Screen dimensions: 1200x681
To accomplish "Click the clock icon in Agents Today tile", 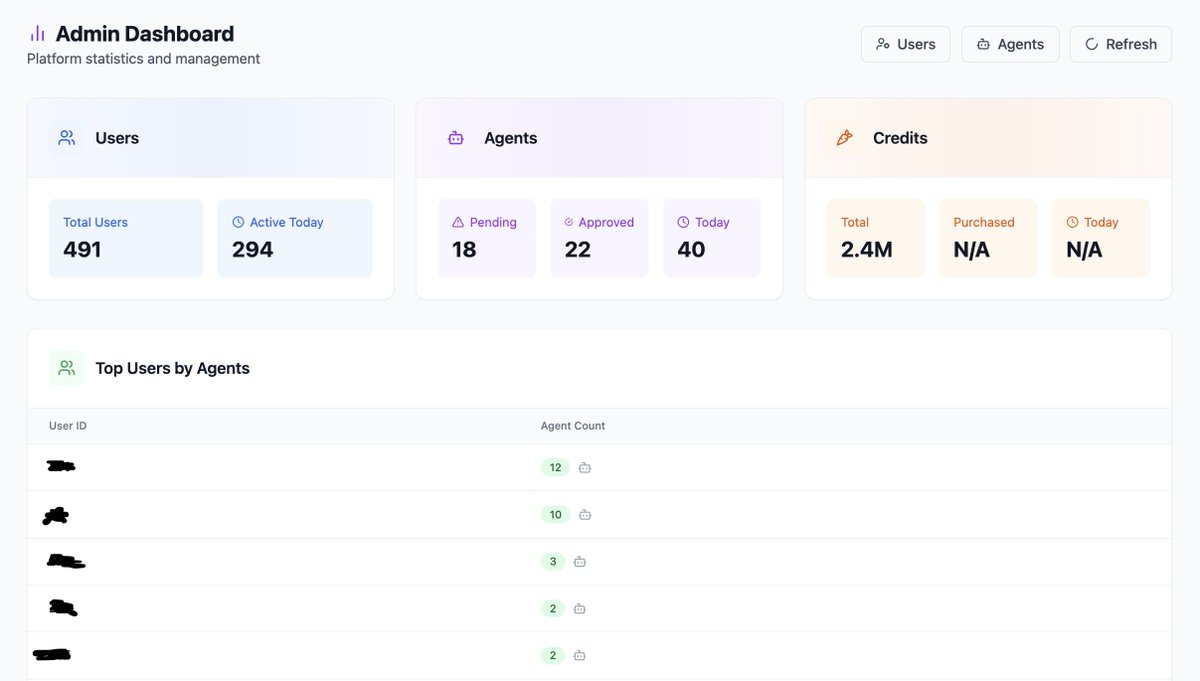I will (683, 222).
